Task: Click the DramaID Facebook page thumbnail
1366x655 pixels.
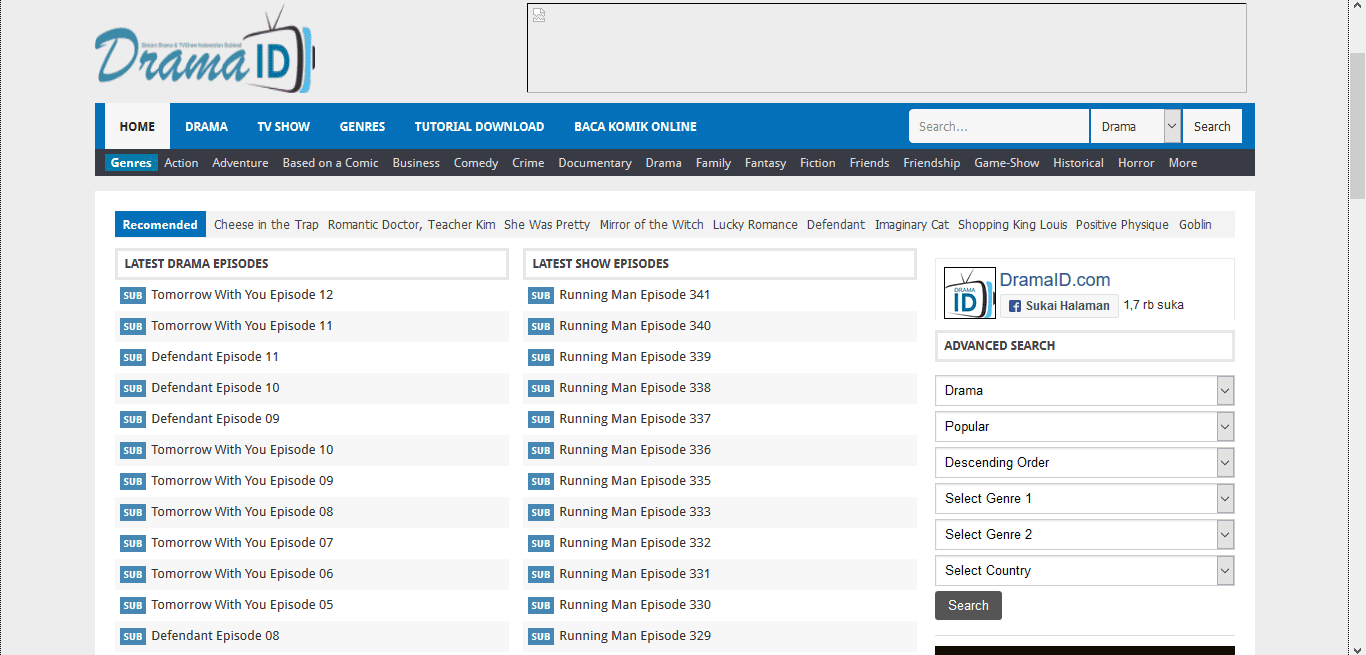Action: click(970, 293)
